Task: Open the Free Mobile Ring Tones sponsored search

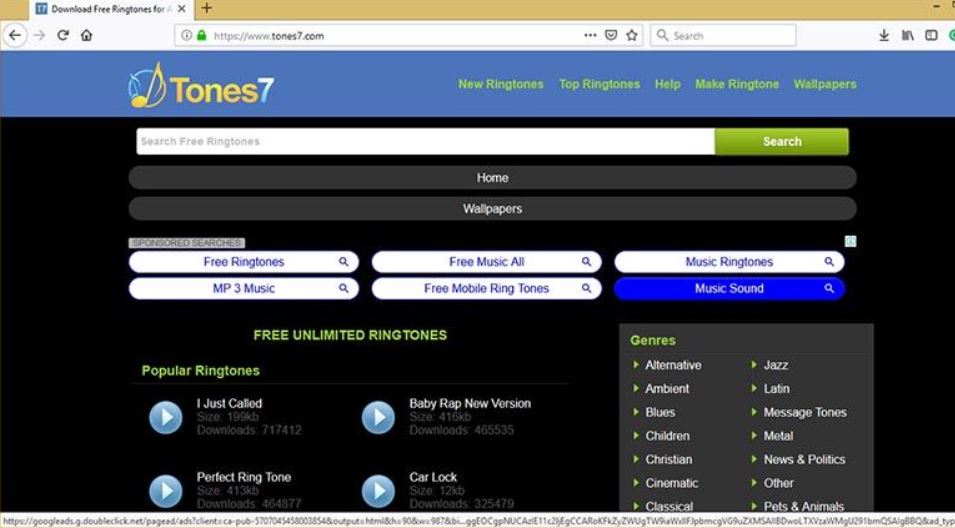Action: pos(487,289)
